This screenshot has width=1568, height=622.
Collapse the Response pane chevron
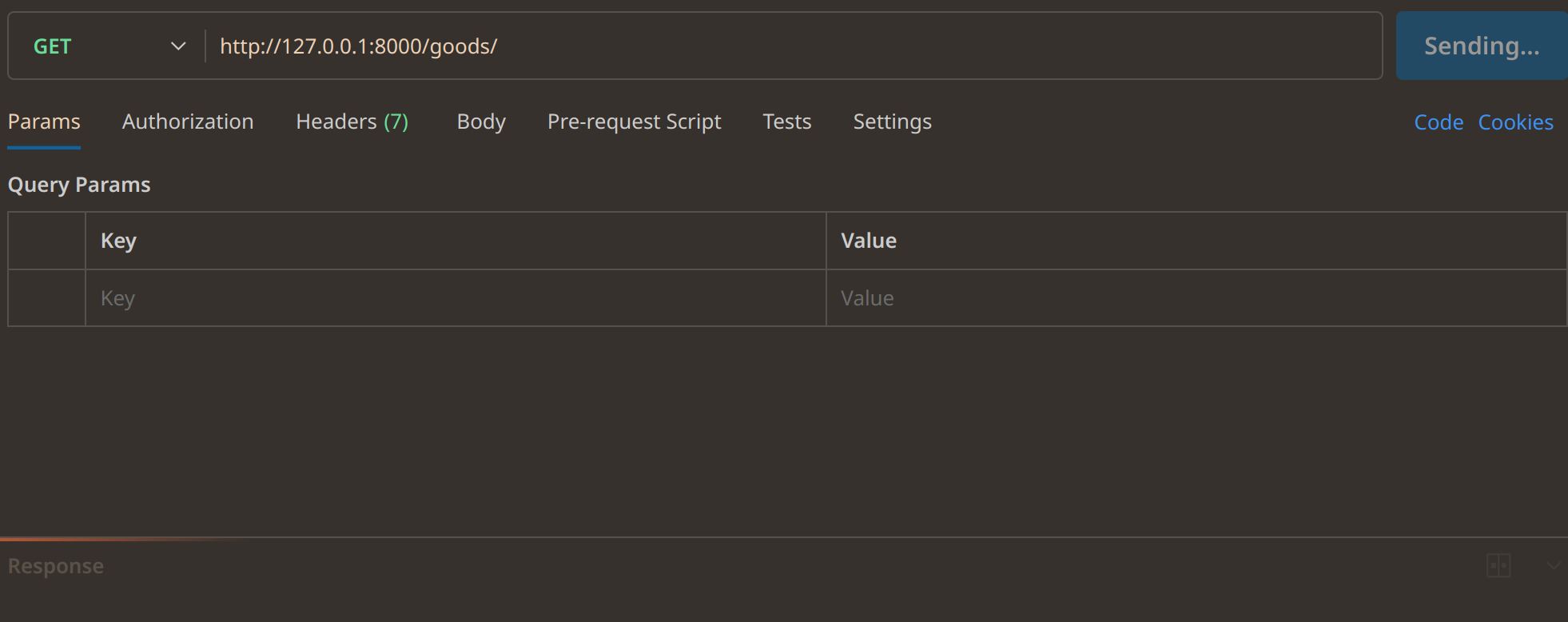pyautogui.click(x=1553, y=565)
